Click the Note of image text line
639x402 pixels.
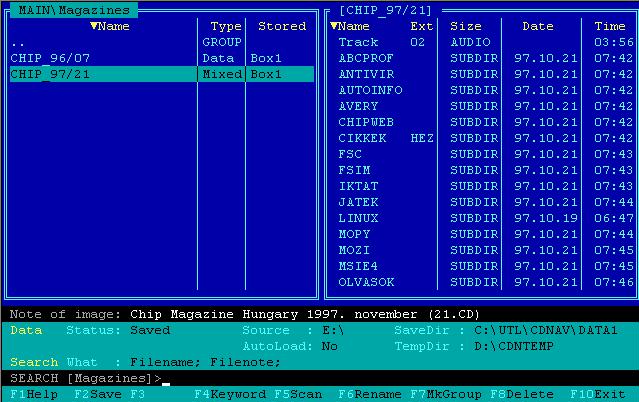[x=245, y=314]
